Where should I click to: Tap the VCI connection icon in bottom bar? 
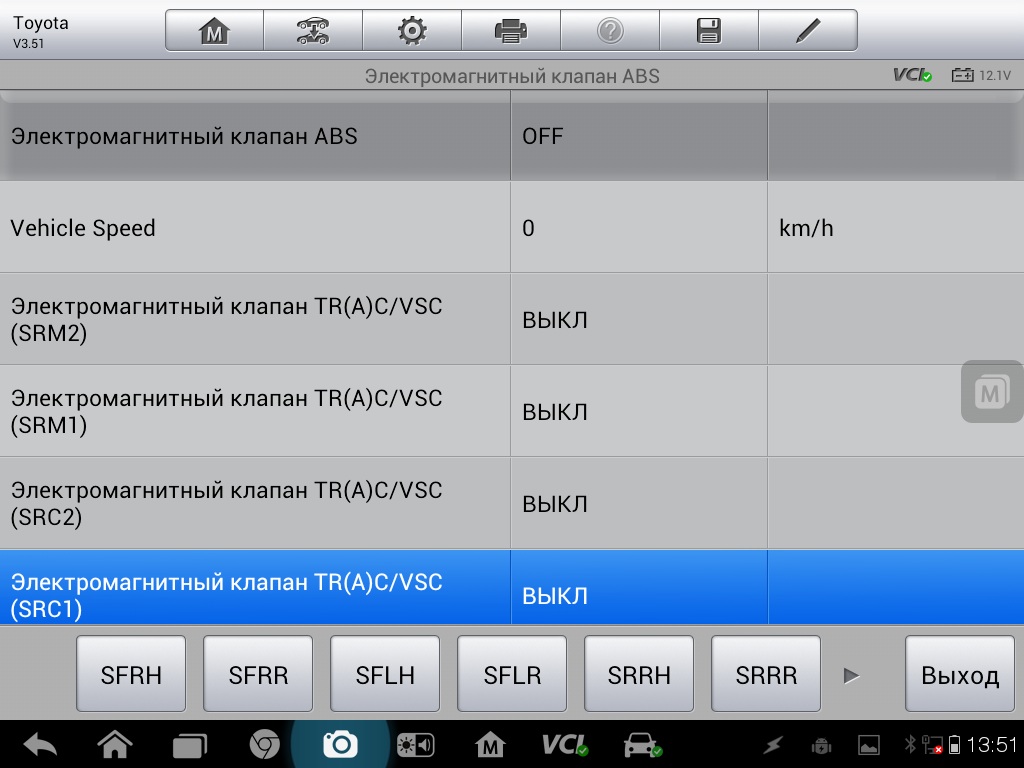pyautogui.click(x=565, y=744)
